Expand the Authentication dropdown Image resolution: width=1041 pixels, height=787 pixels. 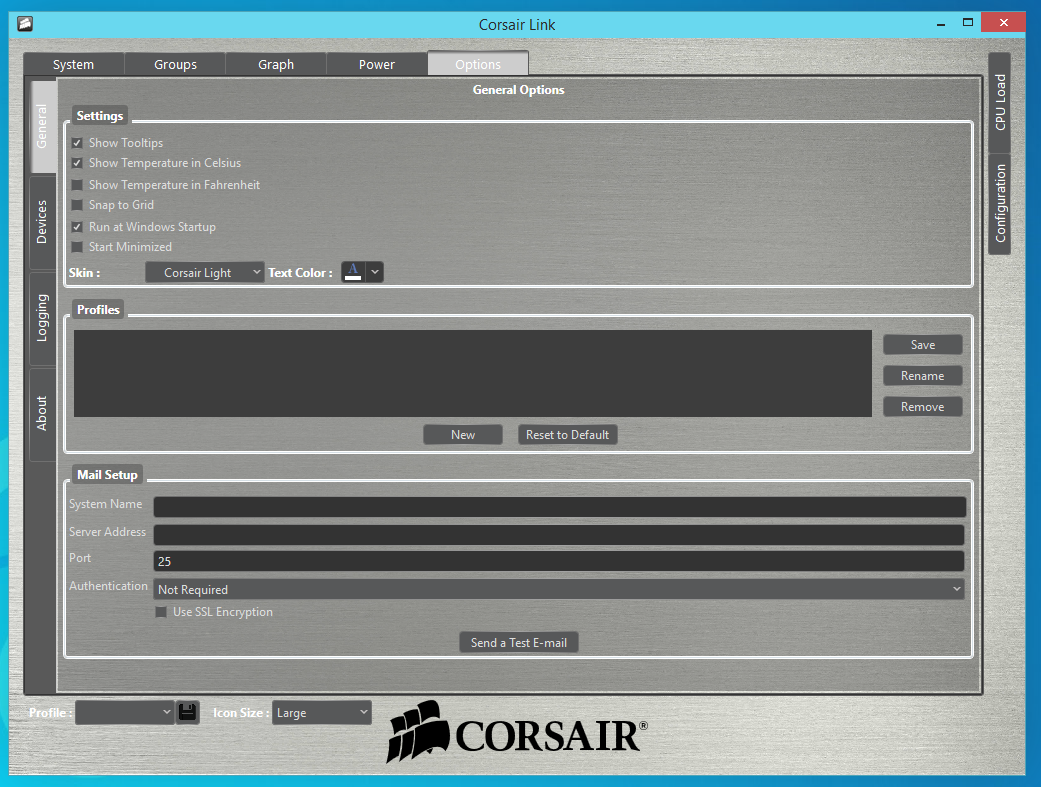(x=559, y=589)
